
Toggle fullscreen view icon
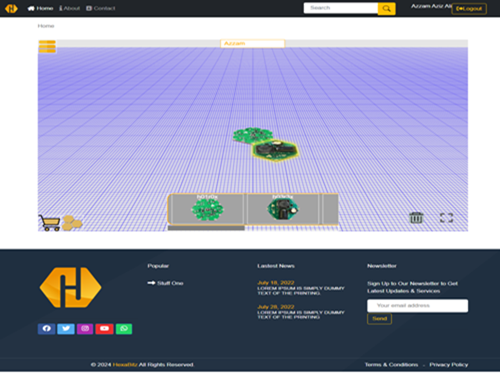(446, 218)
